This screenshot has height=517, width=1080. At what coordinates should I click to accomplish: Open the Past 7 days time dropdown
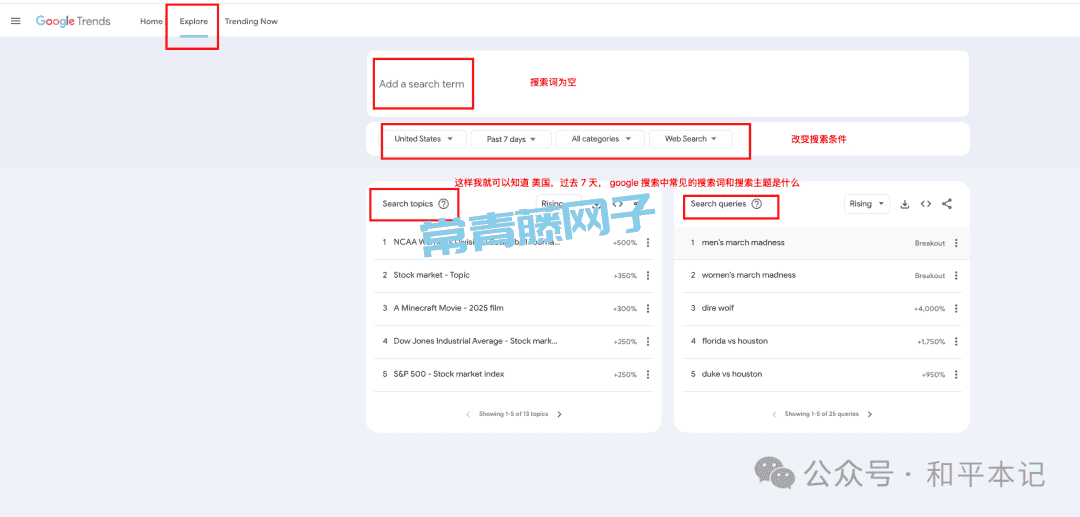pyautogui.click(x=511, y=139)
